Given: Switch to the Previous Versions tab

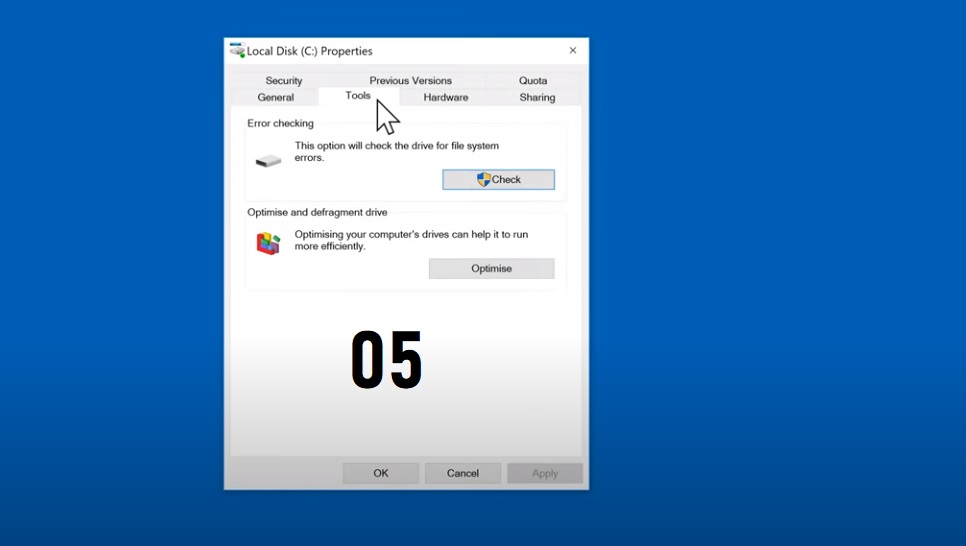Looking at the screenshot, I should click(x=410, y=80).
